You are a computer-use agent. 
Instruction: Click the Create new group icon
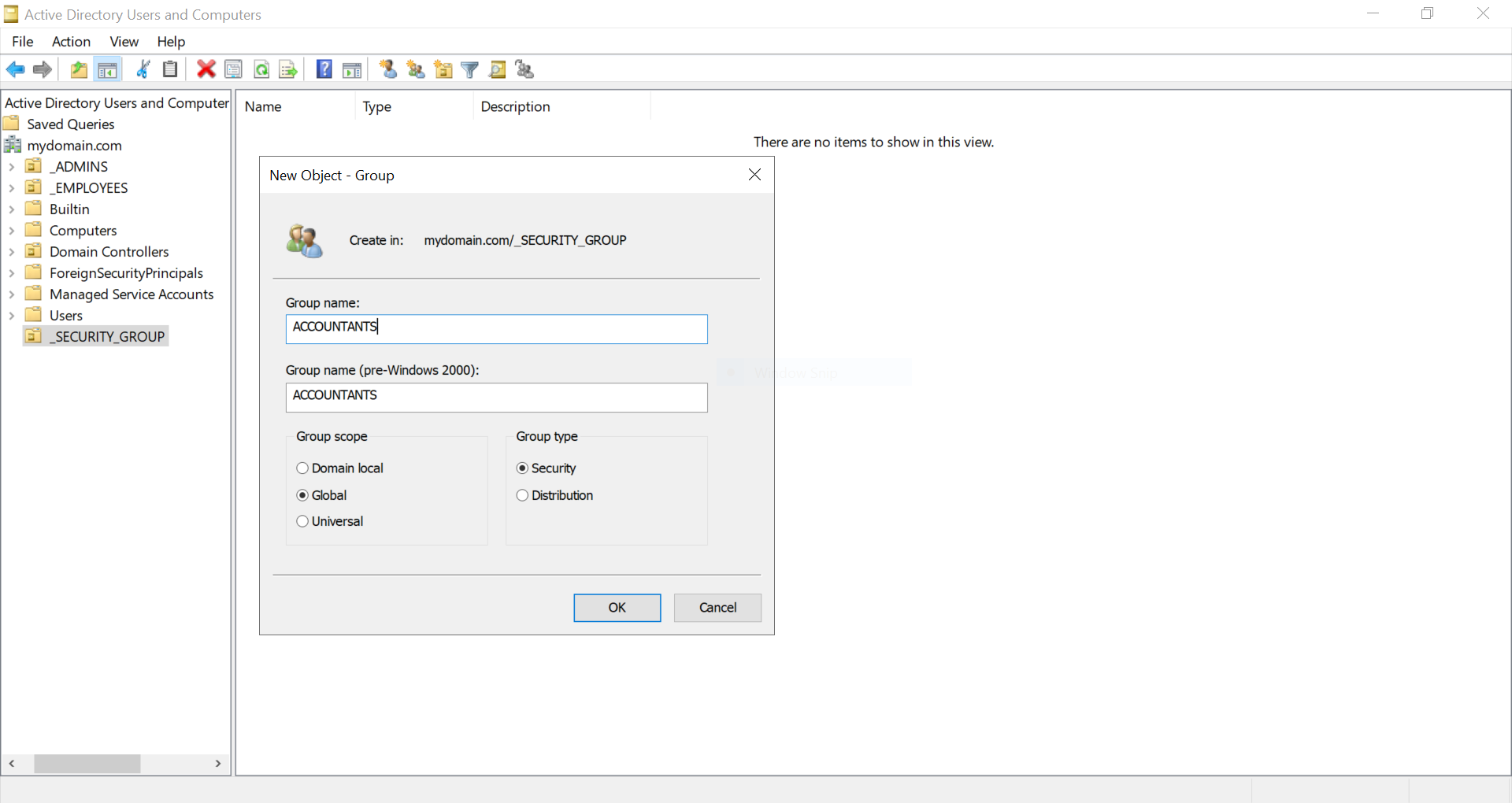(416, 69)
